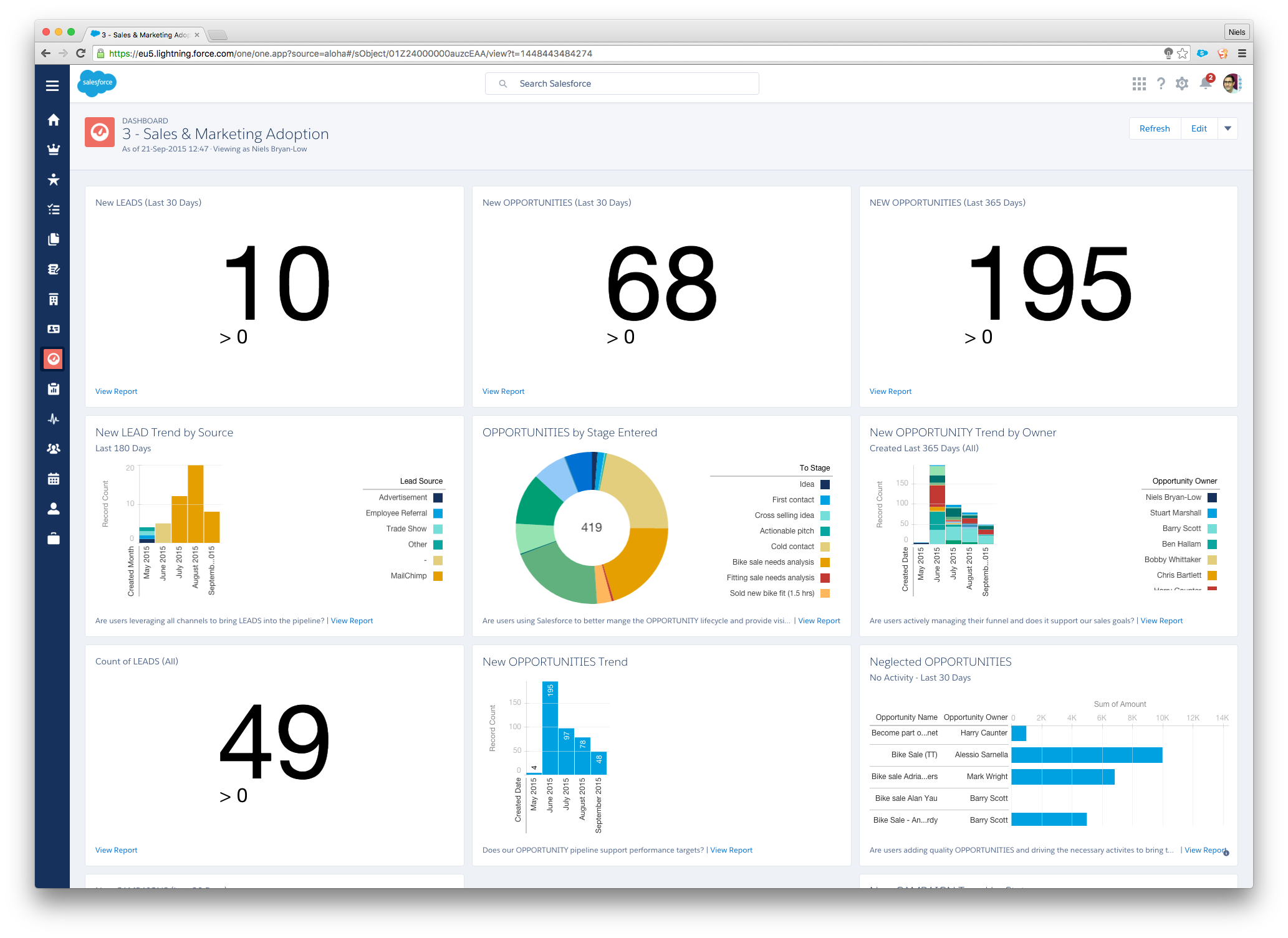Click the MailChimp legend color swatch
The image size is (1288, 938).
point(438,576)
